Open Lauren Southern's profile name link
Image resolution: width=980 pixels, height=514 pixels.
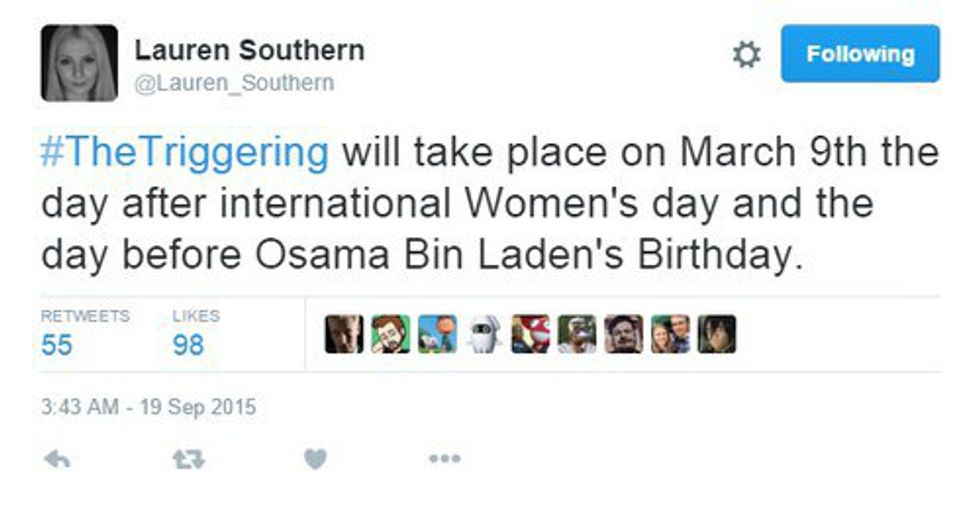click(x=249, y=50)
